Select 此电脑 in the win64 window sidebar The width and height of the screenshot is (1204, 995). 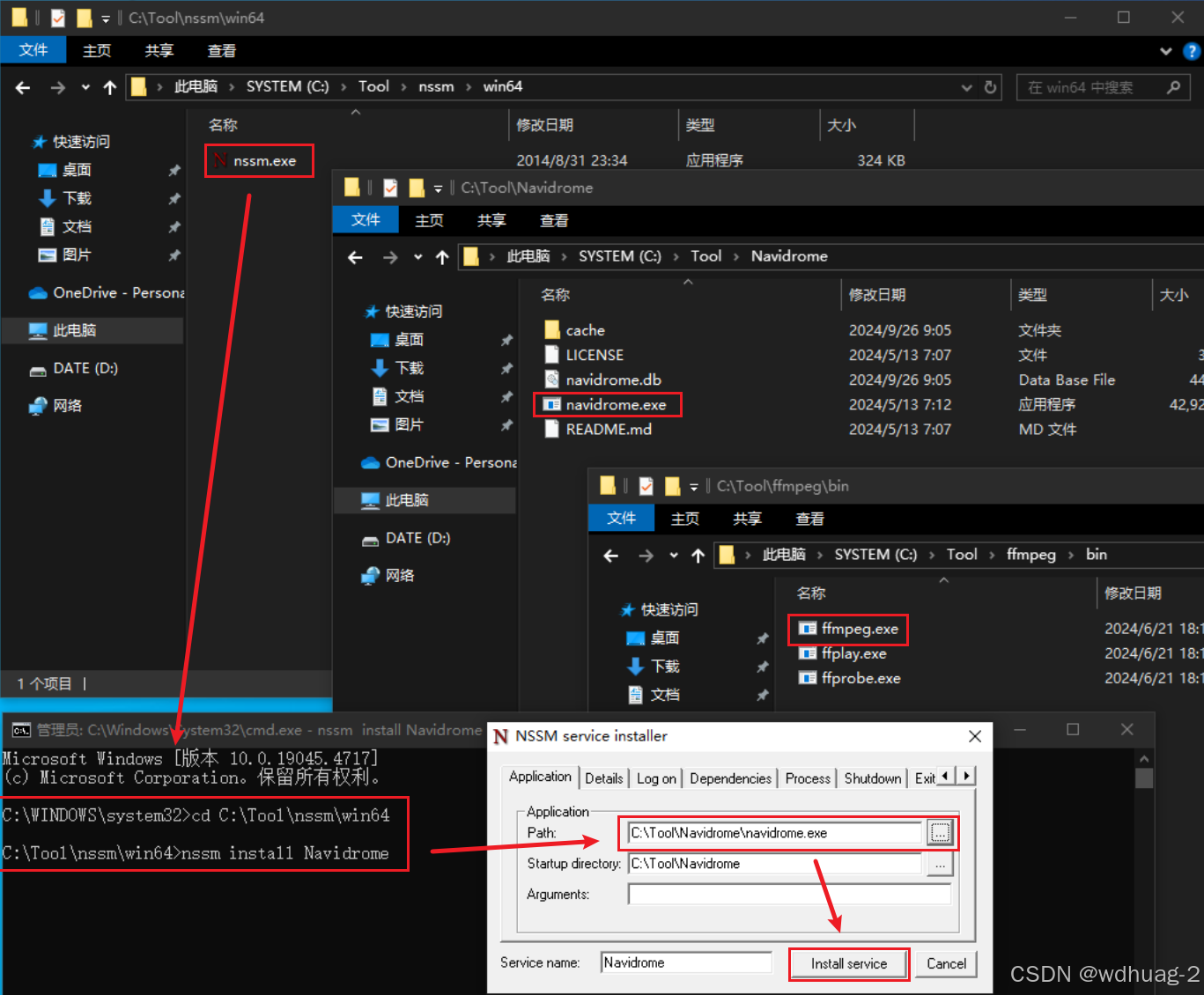point(74,330)
